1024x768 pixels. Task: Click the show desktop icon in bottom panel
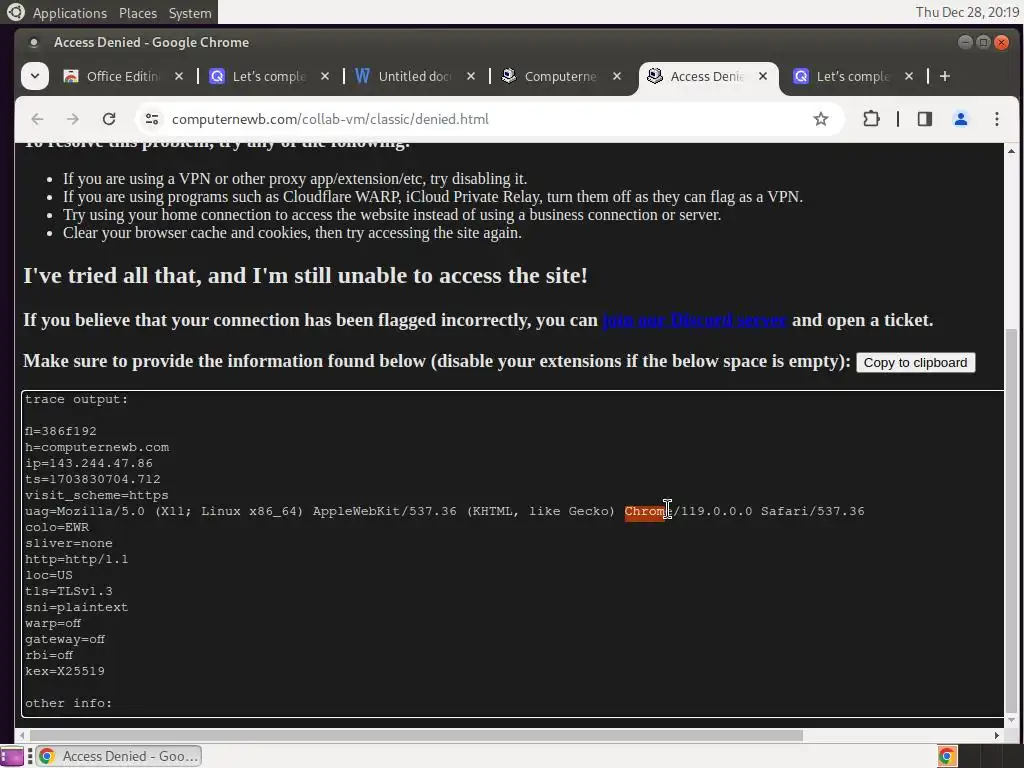(x=12, y=757)
